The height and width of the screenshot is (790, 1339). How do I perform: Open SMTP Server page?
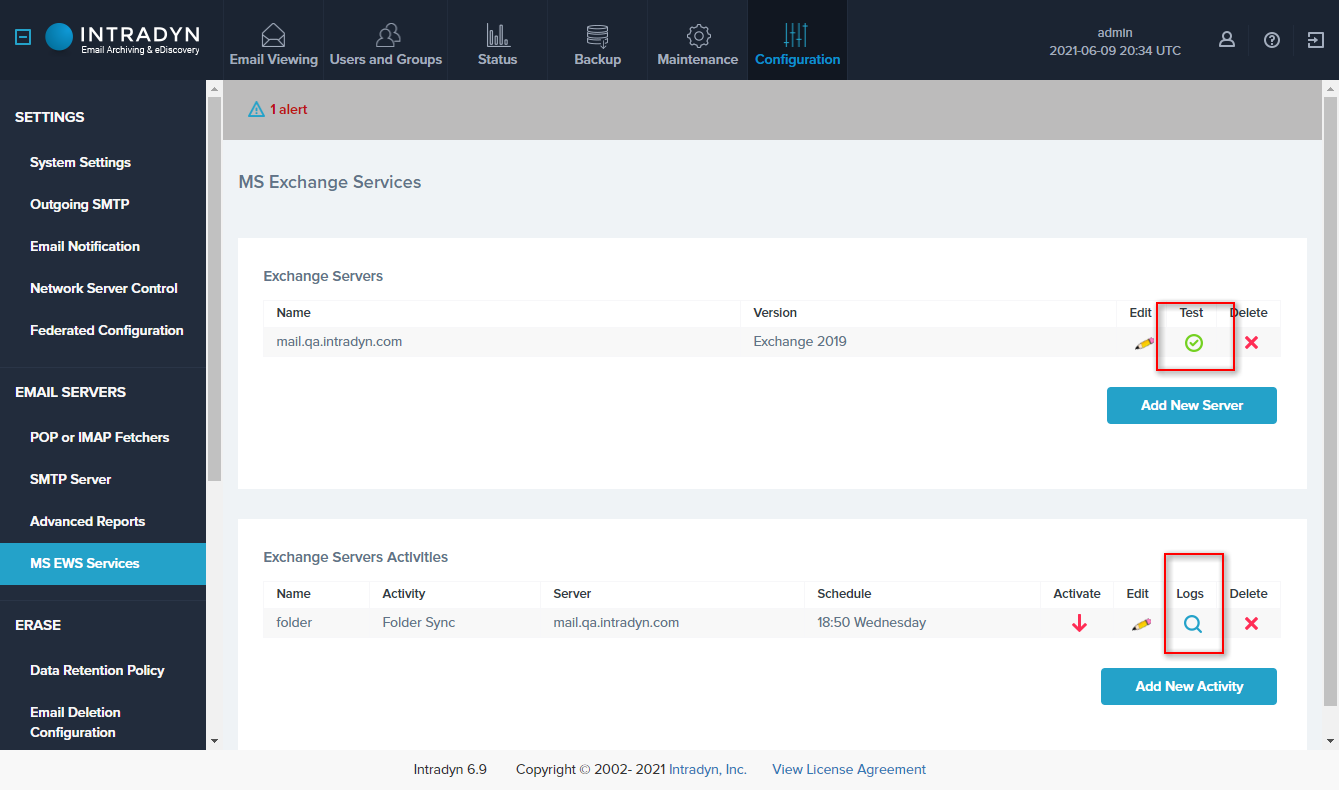pos(70,479)
